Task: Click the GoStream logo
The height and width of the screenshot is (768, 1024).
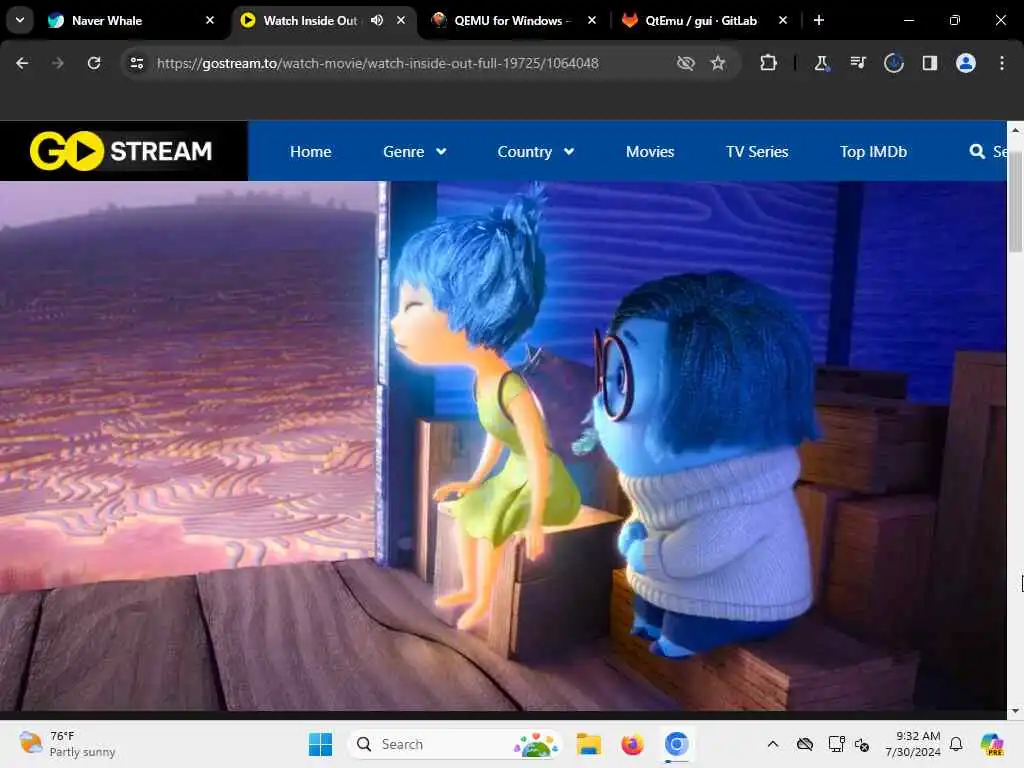Action: pos(121,151)
